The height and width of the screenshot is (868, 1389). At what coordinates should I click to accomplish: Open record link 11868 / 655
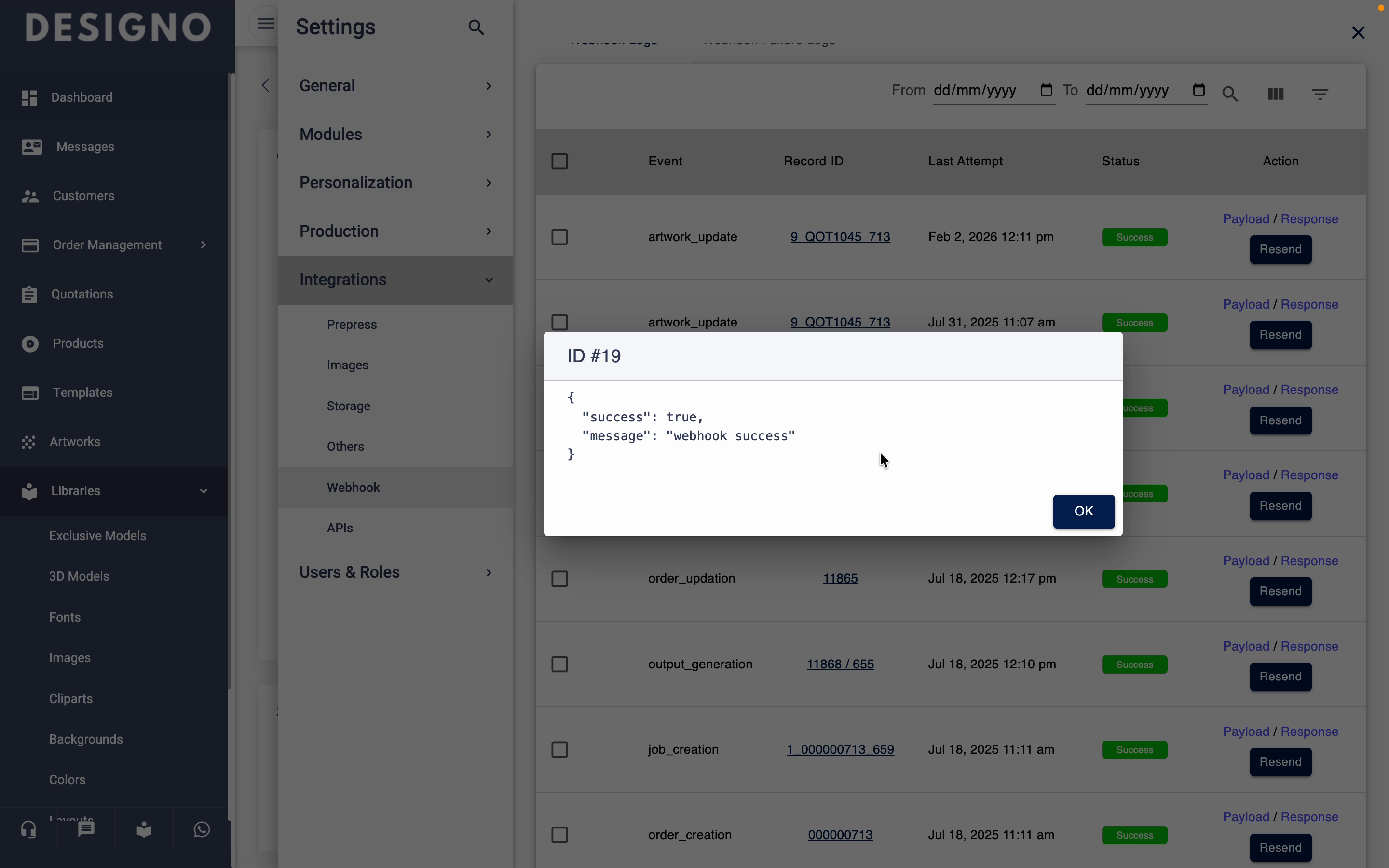(840, 664)
